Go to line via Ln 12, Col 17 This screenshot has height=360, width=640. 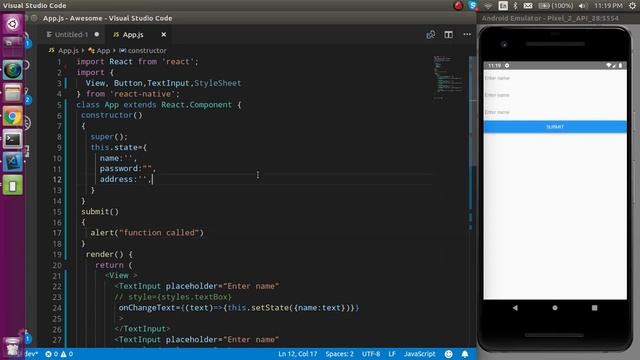(x=298, y=354)
